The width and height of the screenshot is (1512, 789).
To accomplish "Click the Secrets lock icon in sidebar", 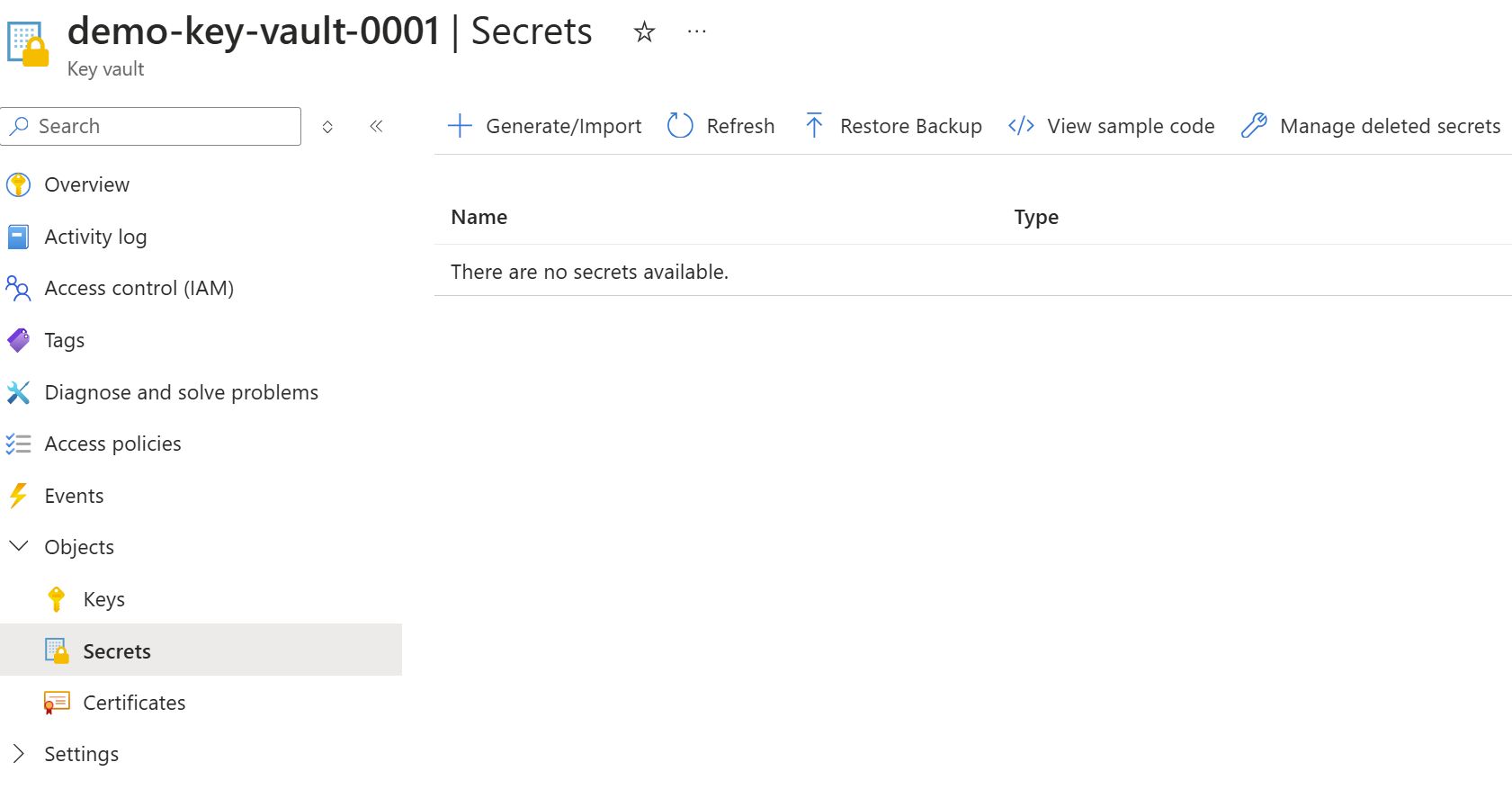I will pyautogui.click(x=57, y=651).
